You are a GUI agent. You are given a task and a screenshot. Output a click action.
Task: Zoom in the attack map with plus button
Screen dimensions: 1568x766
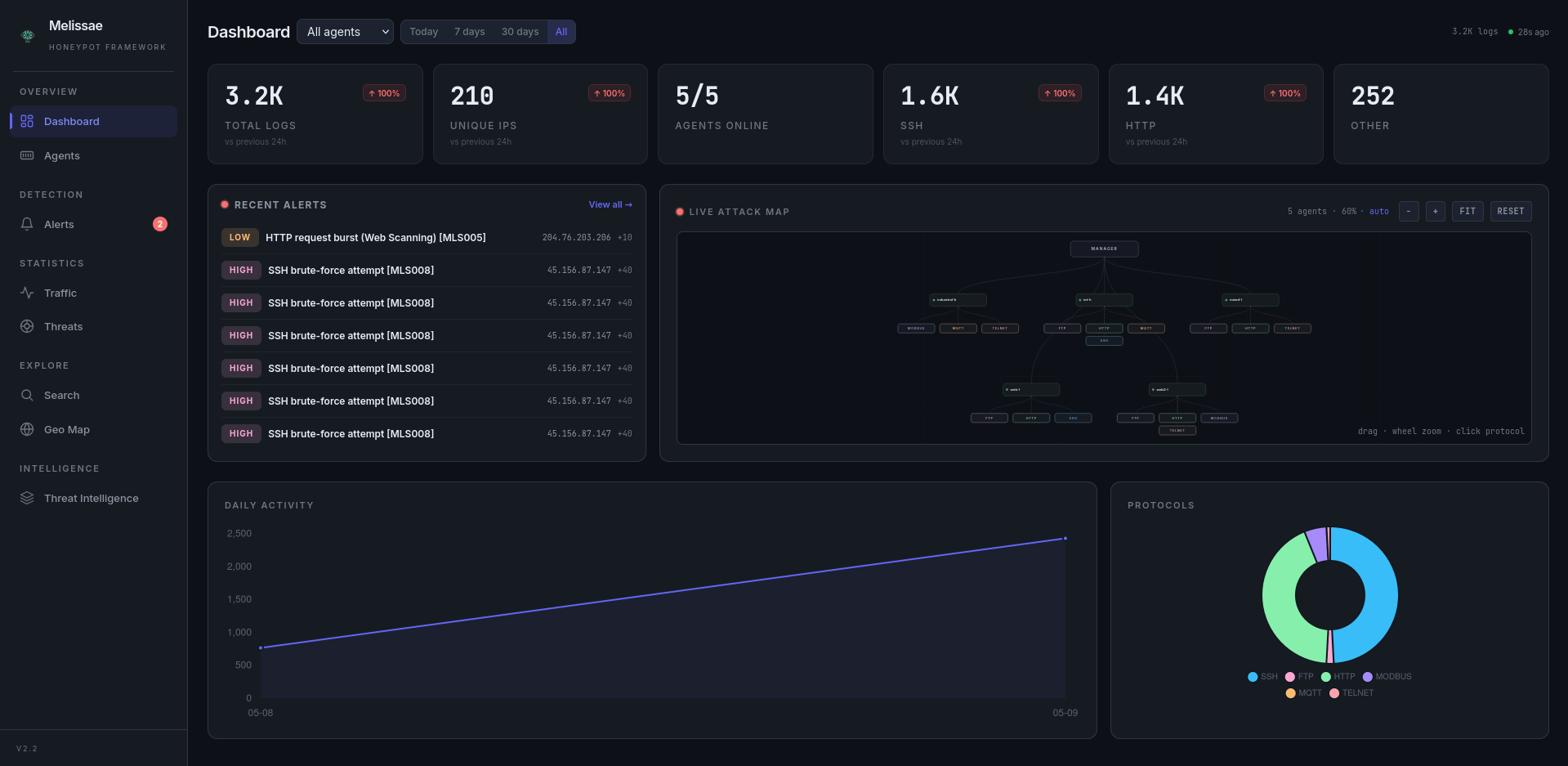point(1436,211)
